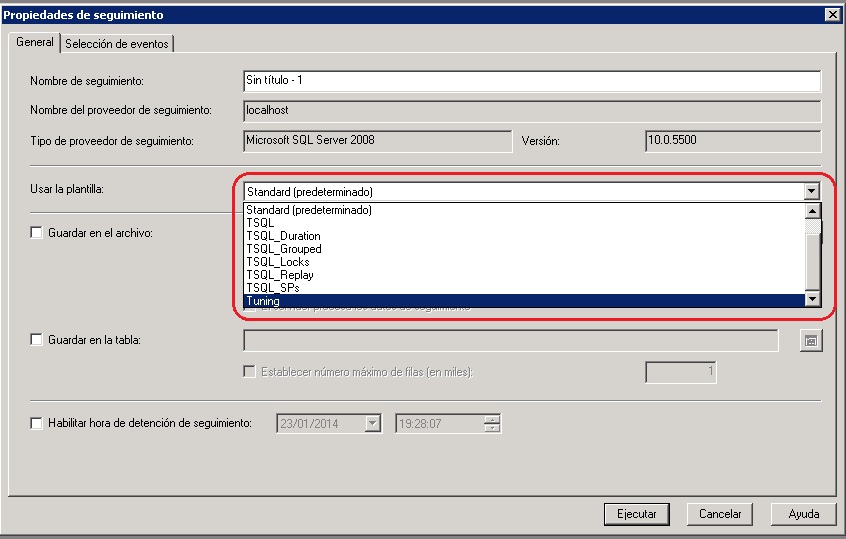Click the template list scroll down arrow

(x=813, y=299)
